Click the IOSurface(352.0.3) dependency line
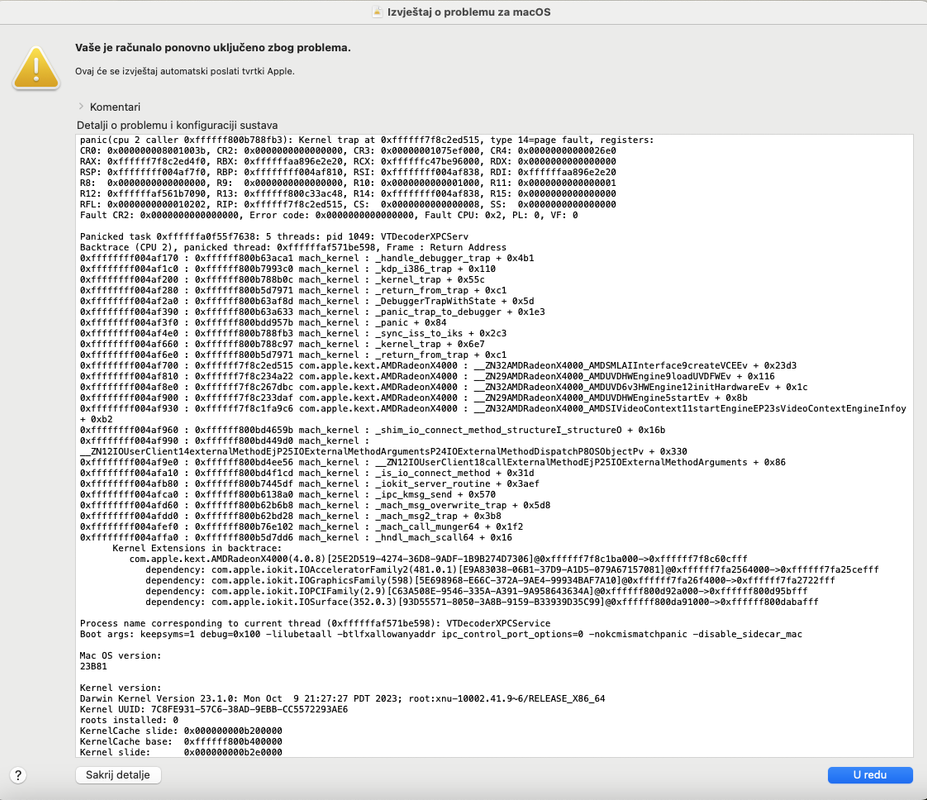Viewport: 927px width, 800px height. 482,602
